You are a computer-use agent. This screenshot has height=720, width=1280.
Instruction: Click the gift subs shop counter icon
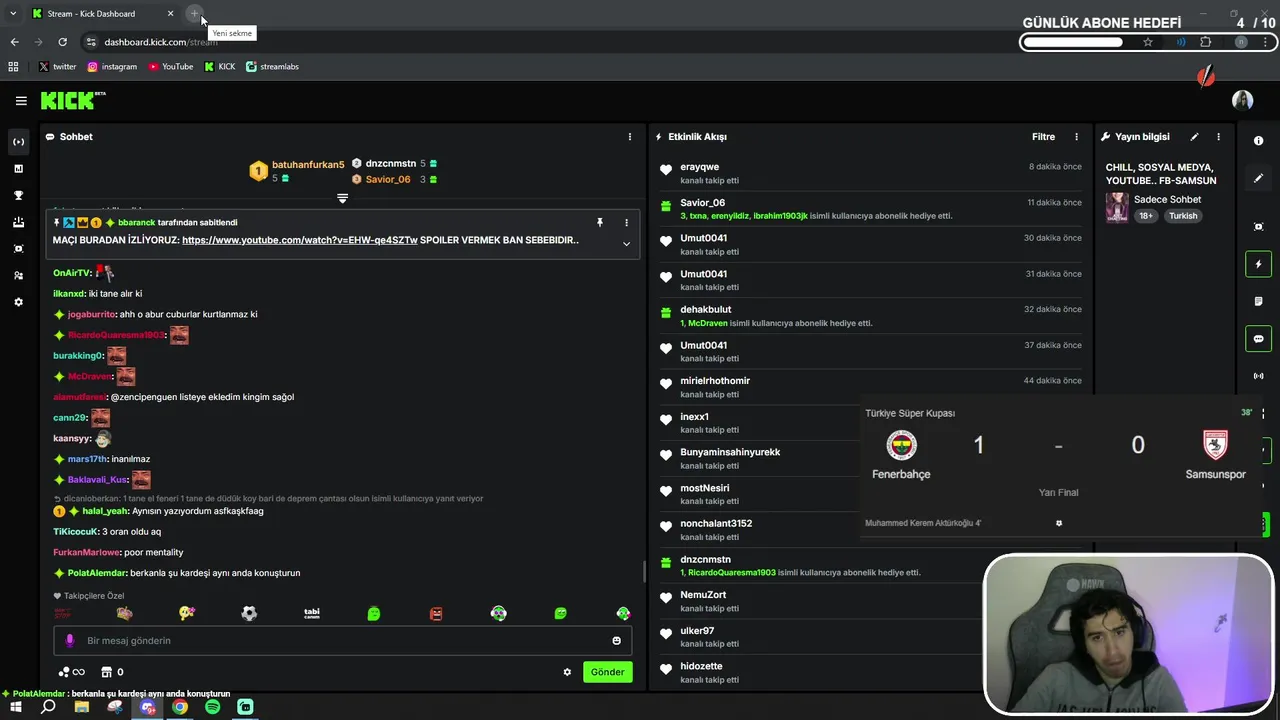110,672
